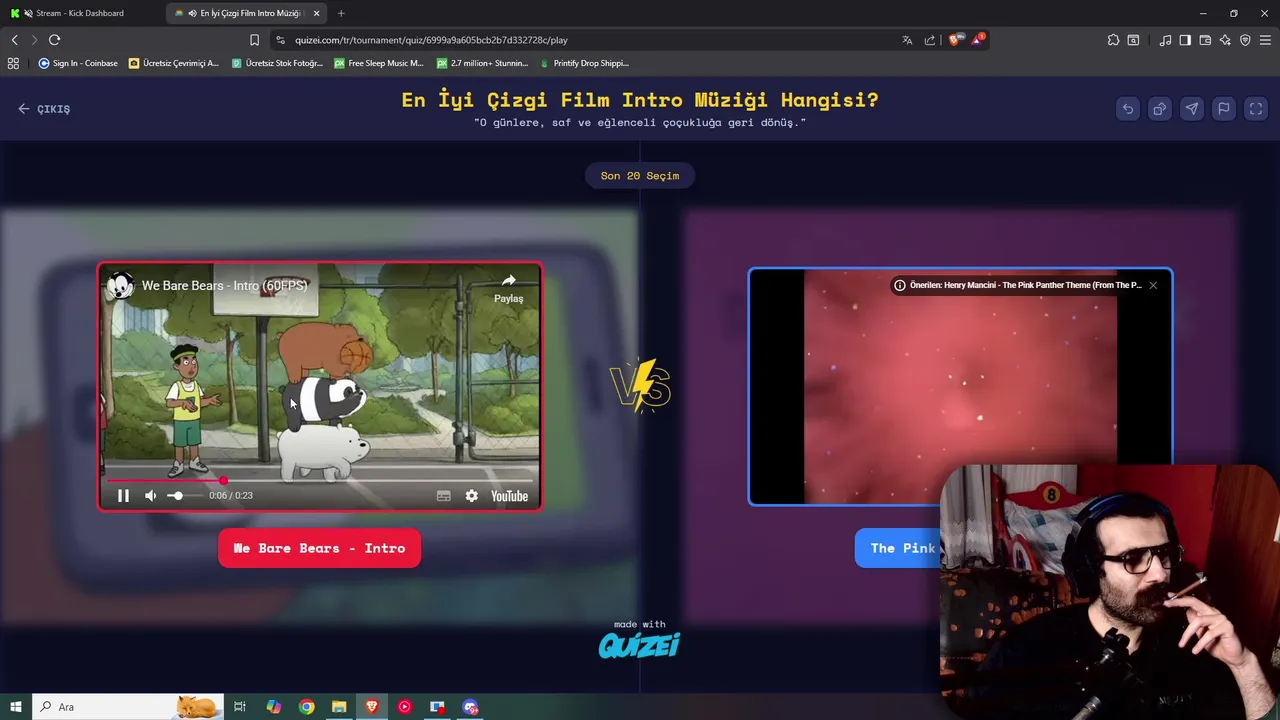This screenshot has height=720, width=1280.
Task: Click the Son 20 Seçim round indicator
Action: click(640, 176)
